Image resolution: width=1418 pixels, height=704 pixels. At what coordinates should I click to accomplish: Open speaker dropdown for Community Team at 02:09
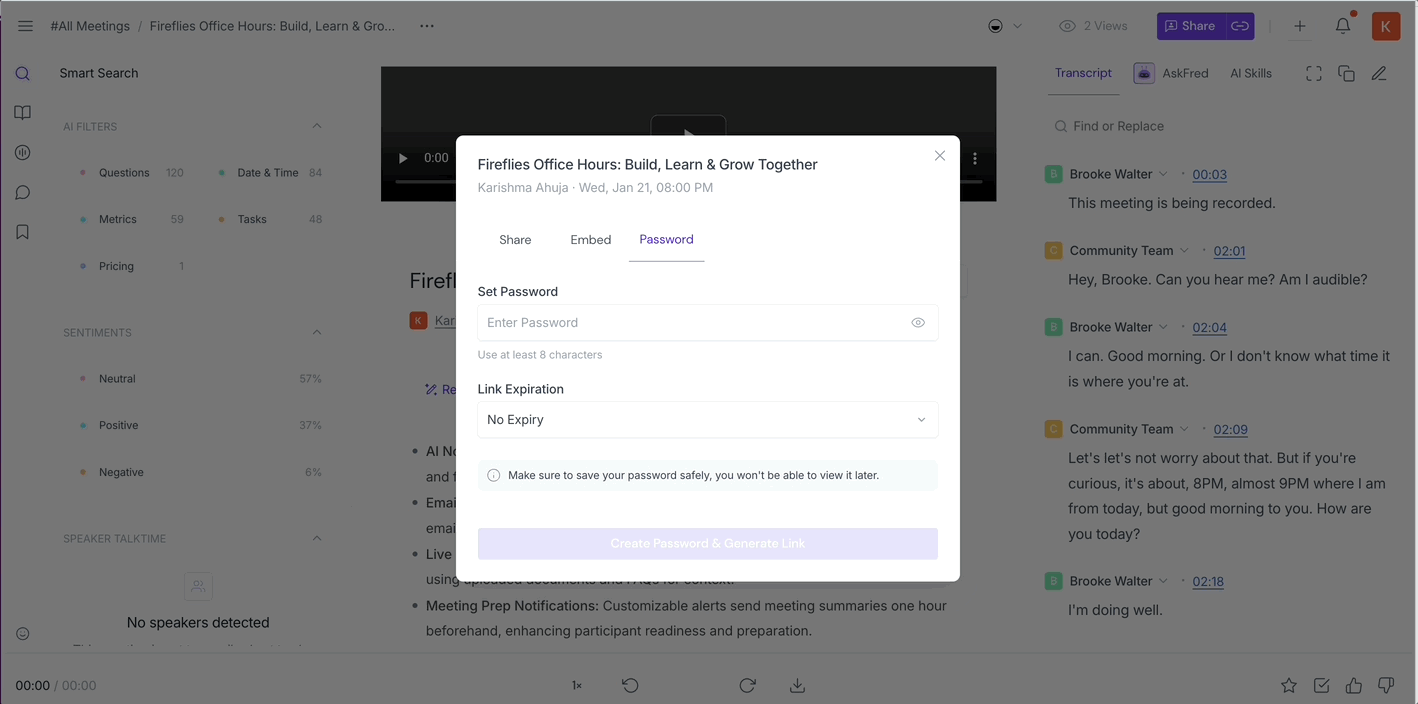(1184, 429)
